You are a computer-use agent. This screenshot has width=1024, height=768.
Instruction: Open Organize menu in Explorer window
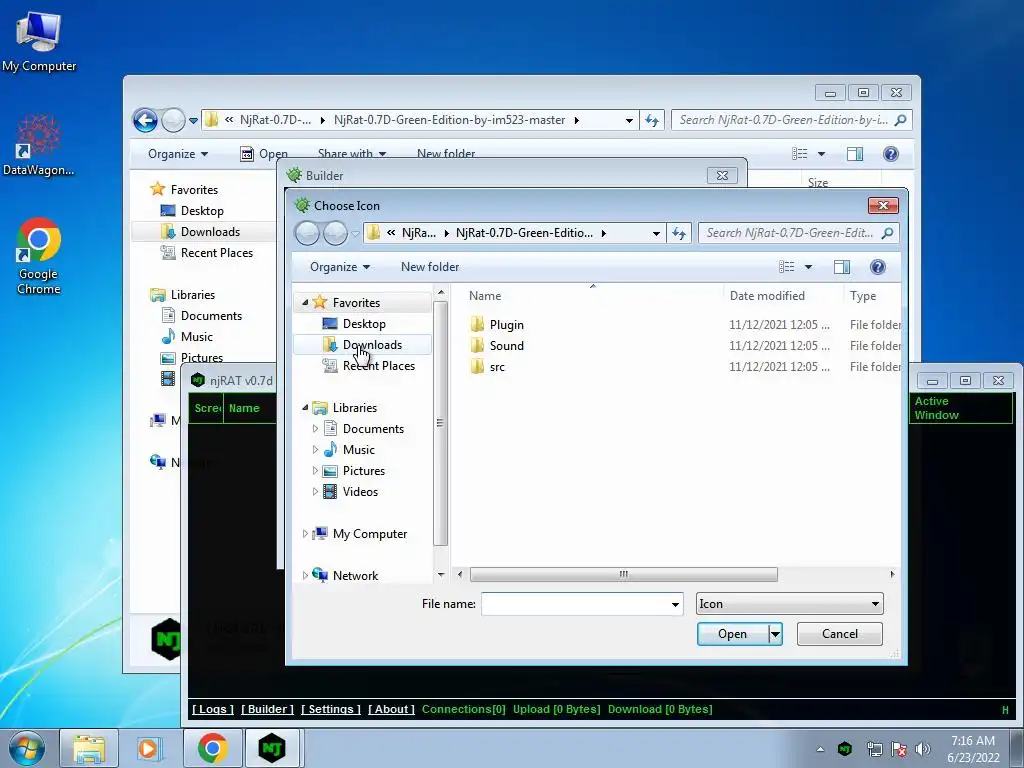[178, 154]
